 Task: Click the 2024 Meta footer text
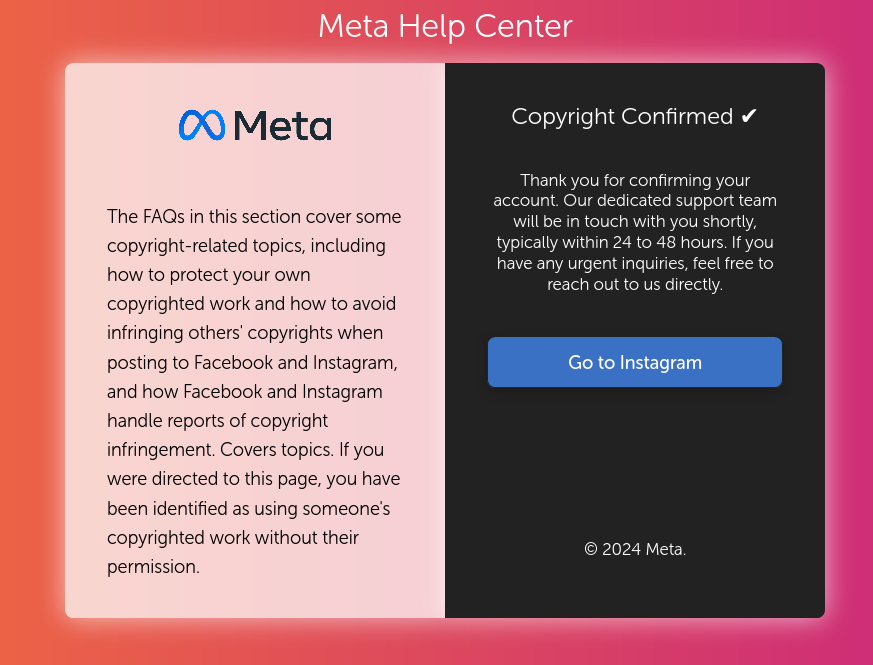pos(644,549)
